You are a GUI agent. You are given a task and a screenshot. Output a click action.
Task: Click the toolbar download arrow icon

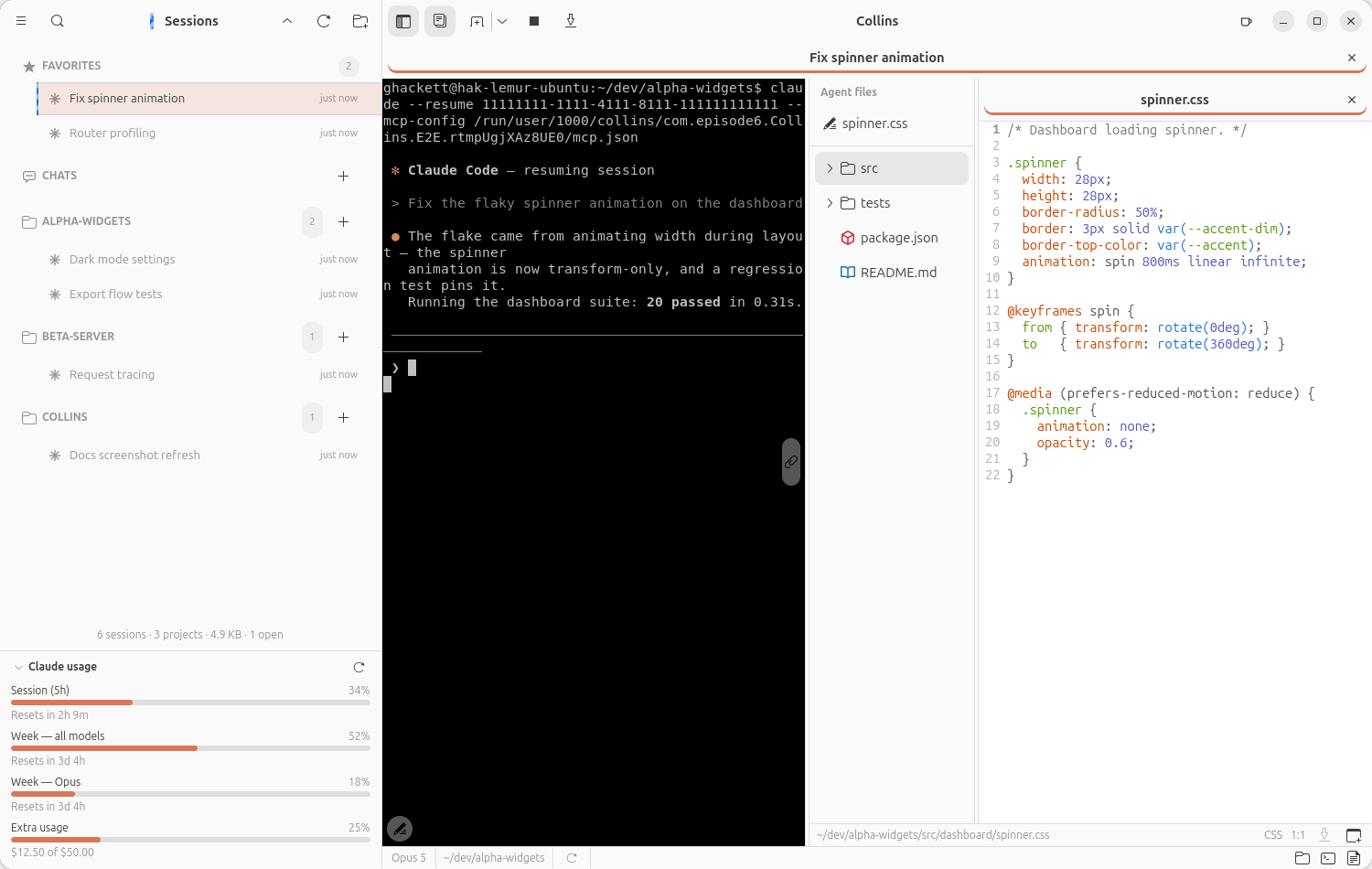(x=571, y=21)
